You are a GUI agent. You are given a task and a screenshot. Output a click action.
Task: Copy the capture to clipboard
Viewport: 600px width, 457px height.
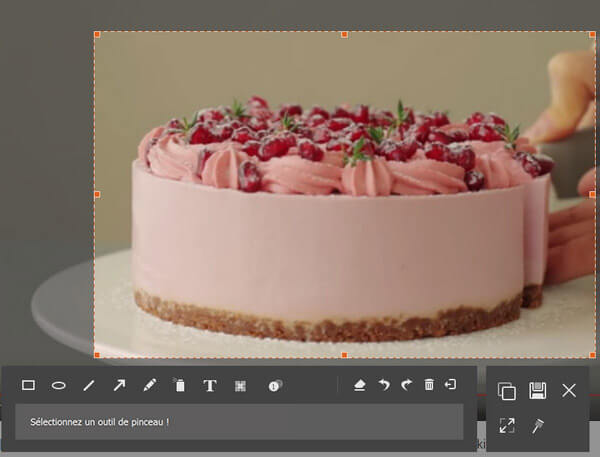[x=507, y=391]
